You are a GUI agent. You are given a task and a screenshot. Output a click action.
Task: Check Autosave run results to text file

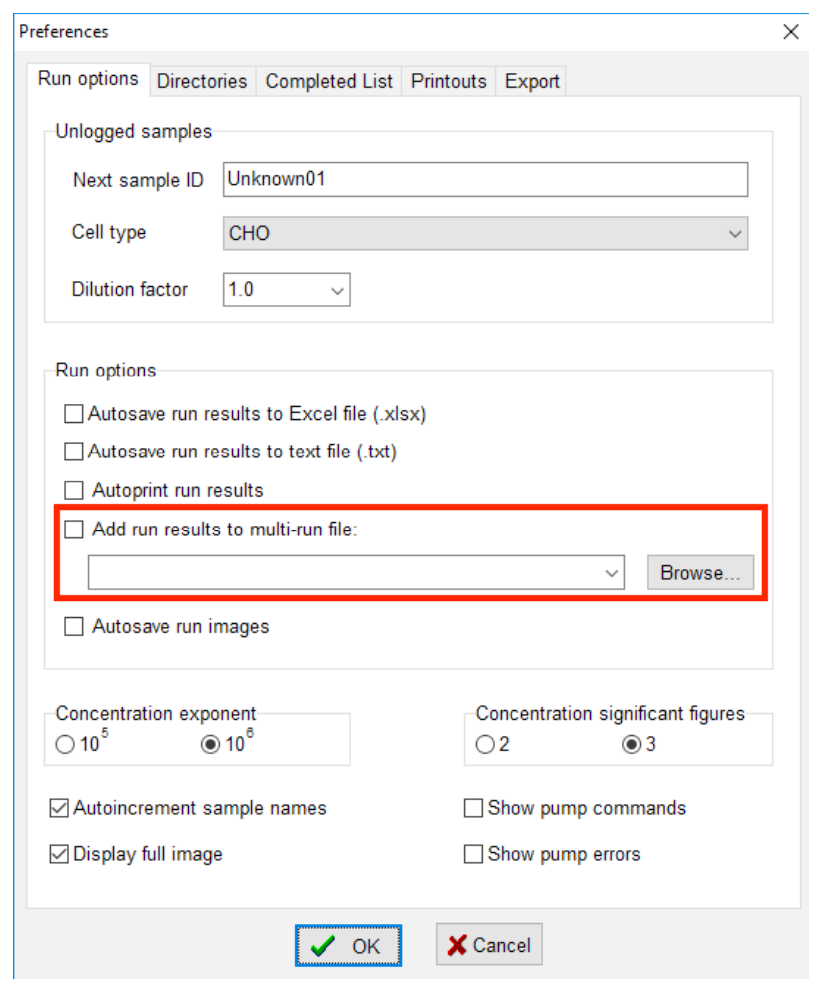click(x=74, y=452)
